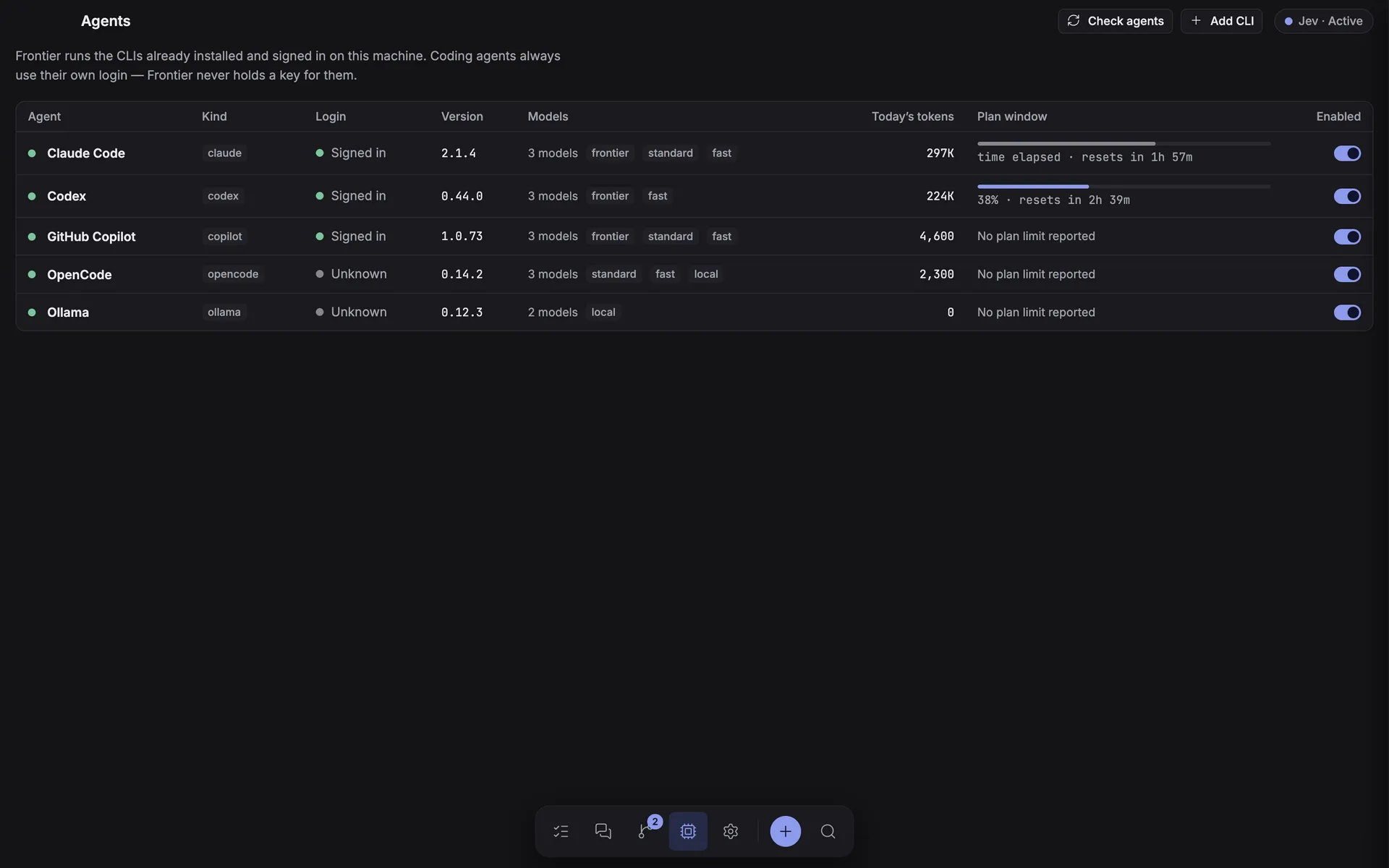Click the round plus button in dock
Image resolution: width=1389 pixels, height=868 pixels.
[785, 831]
